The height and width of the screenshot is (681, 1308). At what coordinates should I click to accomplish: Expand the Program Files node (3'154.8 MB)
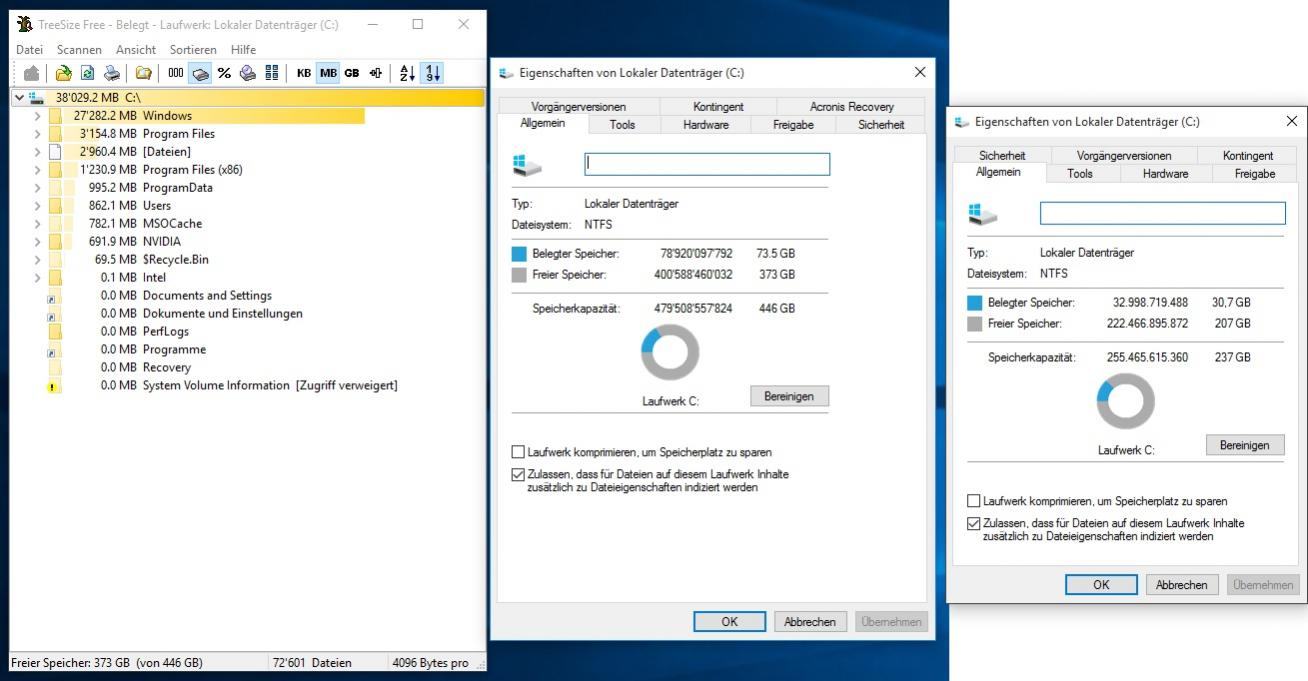coord(38,134)
